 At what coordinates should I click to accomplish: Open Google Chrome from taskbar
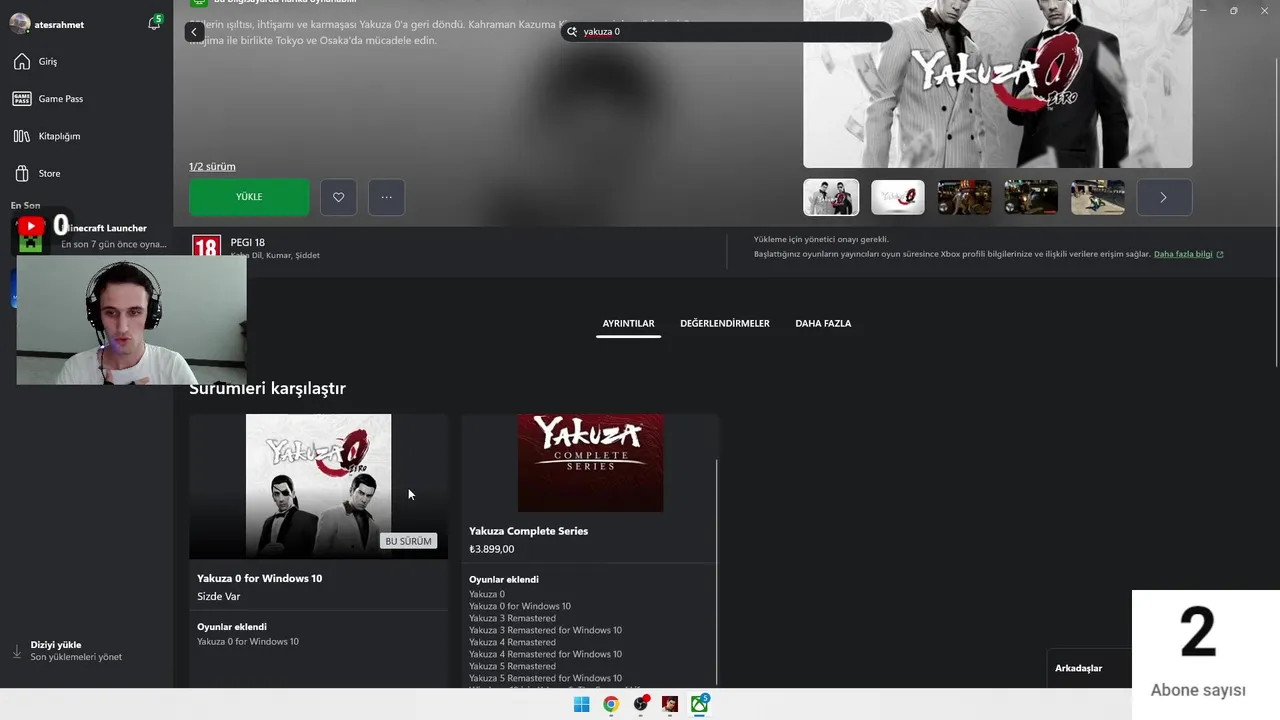tap(611, 704)
